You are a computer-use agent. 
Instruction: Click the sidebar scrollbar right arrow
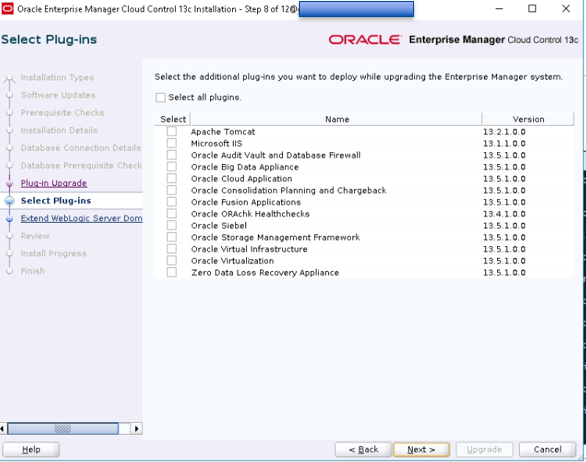pos(136,428)
